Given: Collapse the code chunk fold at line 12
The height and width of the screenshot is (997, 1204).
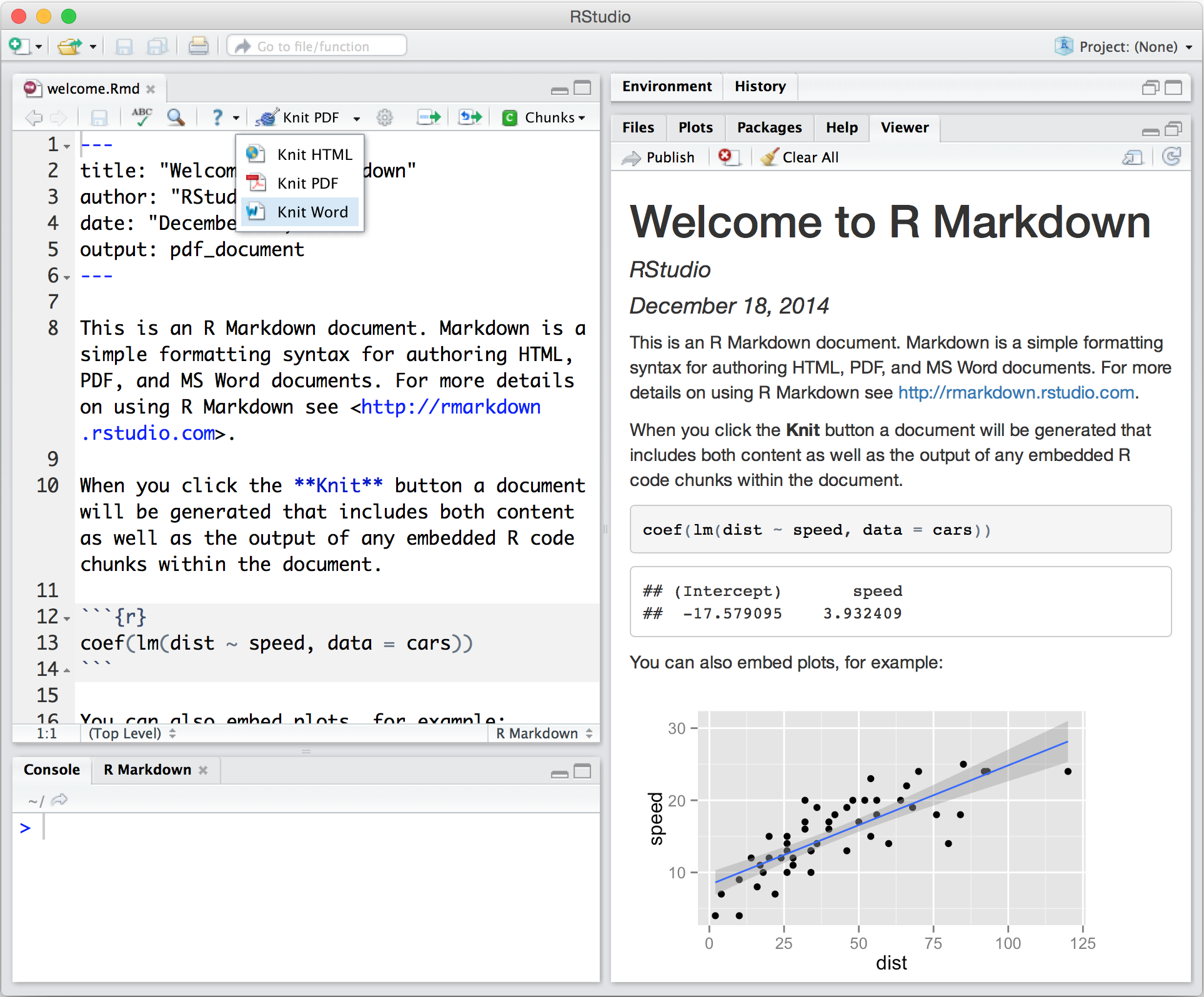Looking at the screenshot, I should tap(67, 619).
